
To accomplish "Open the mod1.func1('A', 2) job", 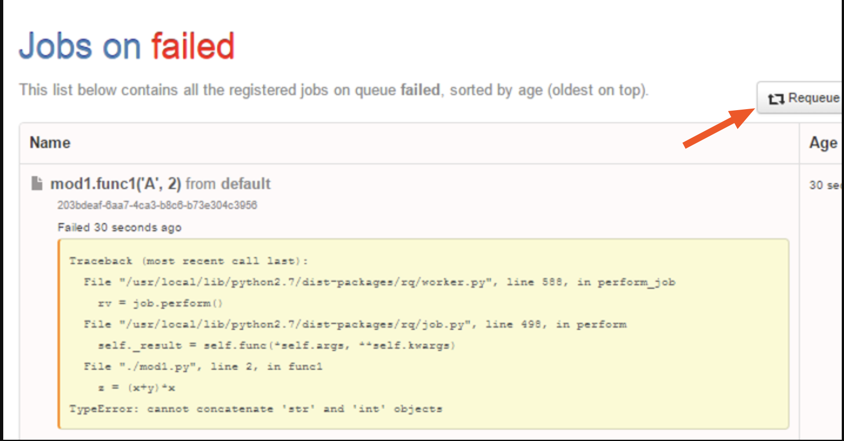I will 116,184.
